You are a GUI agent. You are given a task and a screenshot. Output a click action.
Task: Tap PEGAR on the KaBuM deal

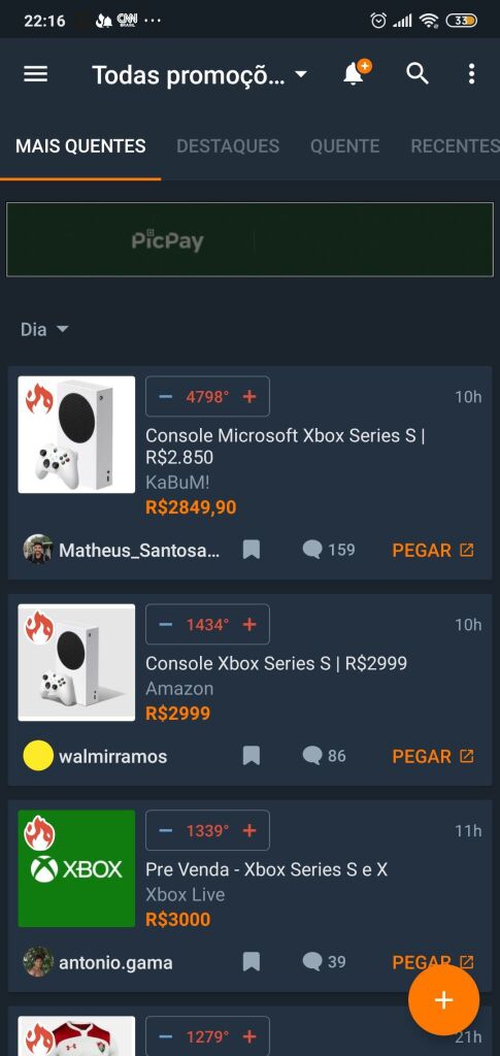point(433,550)
